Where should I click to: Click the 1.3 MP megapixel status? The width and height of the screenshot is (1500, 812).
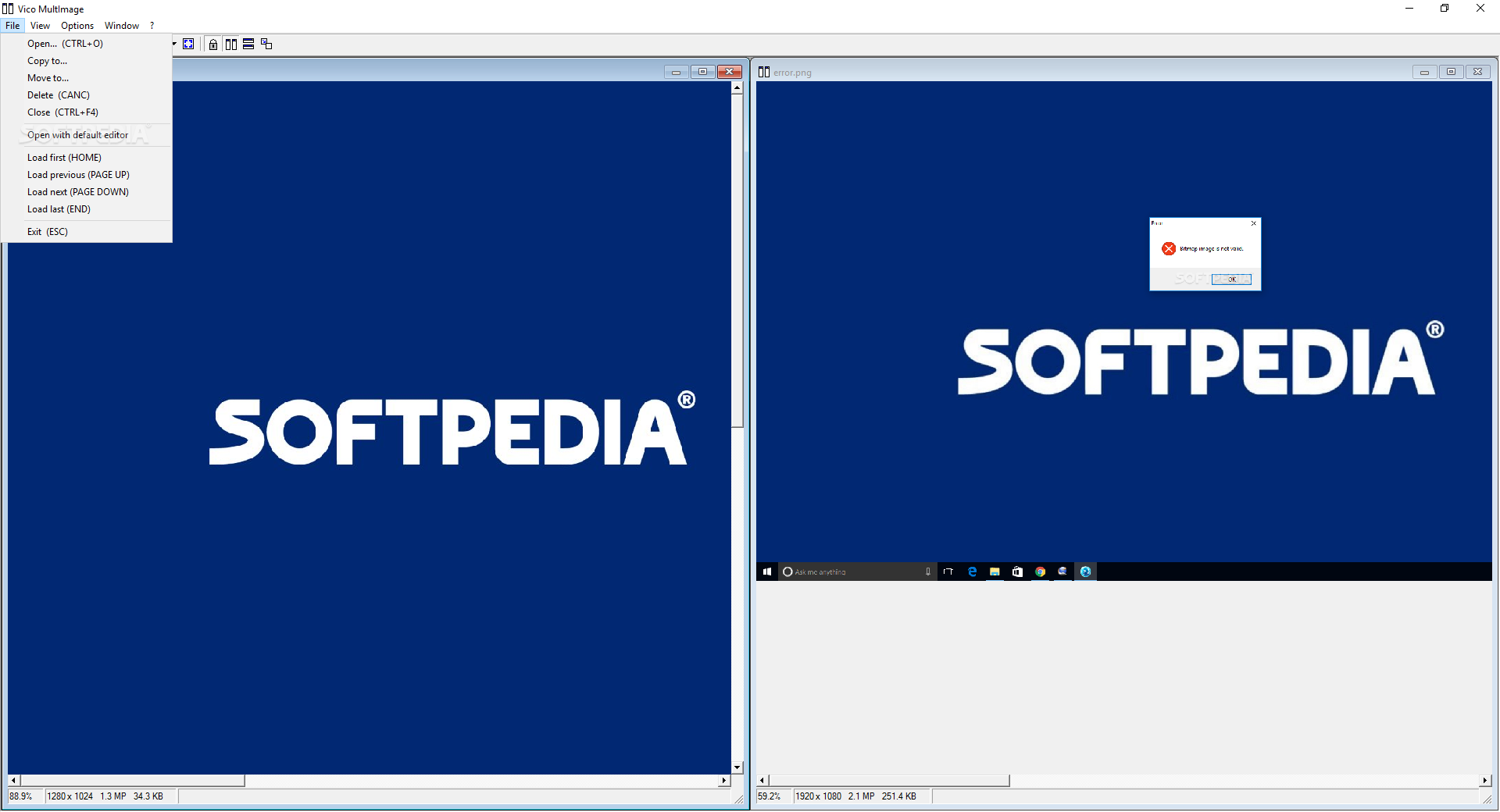pos(113,796)
